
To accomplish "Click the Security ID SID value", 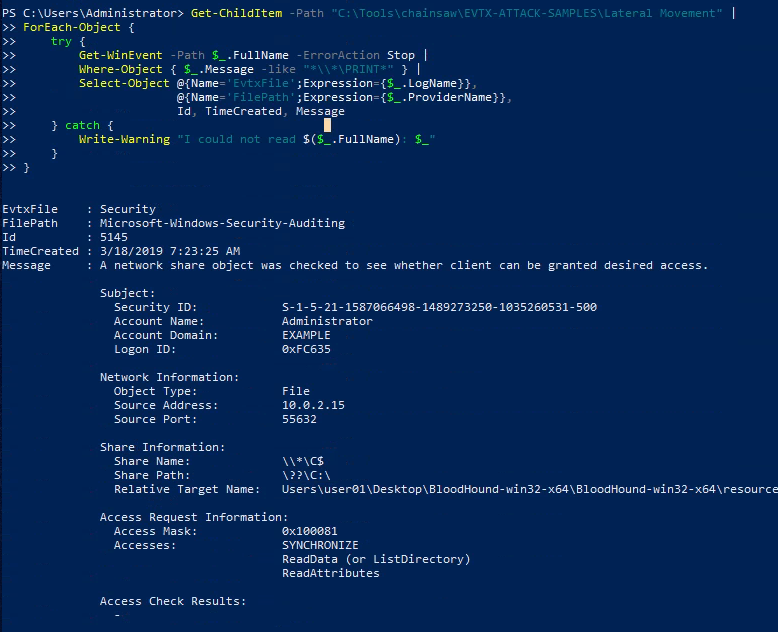I will coord(439,307).
